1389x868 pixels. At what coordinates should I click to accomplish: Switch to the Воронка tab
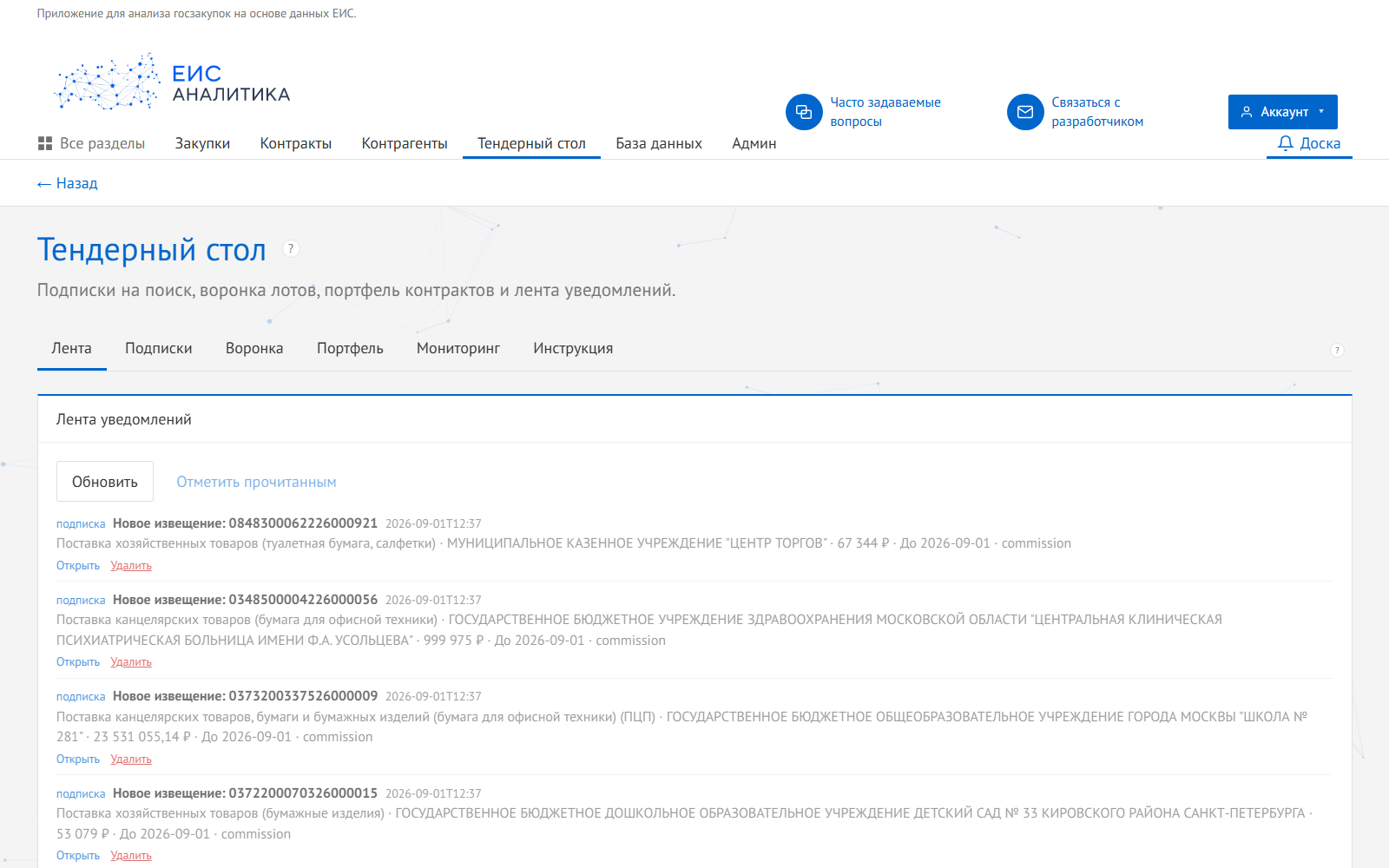pos(254,348)
